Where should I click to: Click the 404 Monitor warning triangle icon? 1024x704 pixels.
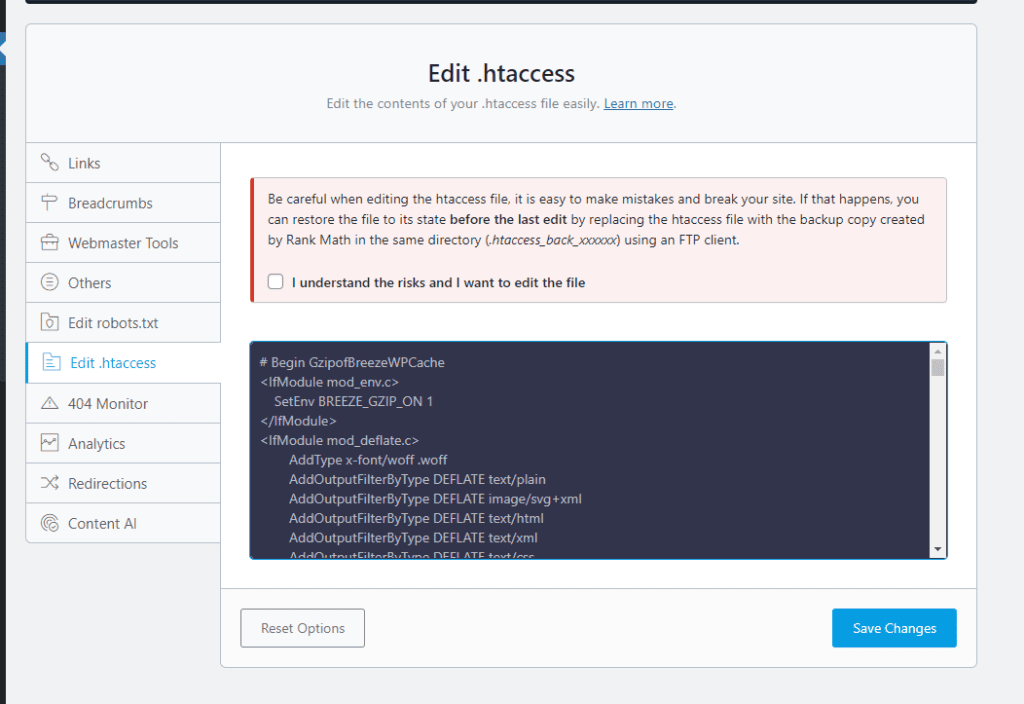[x=50, y=402]
